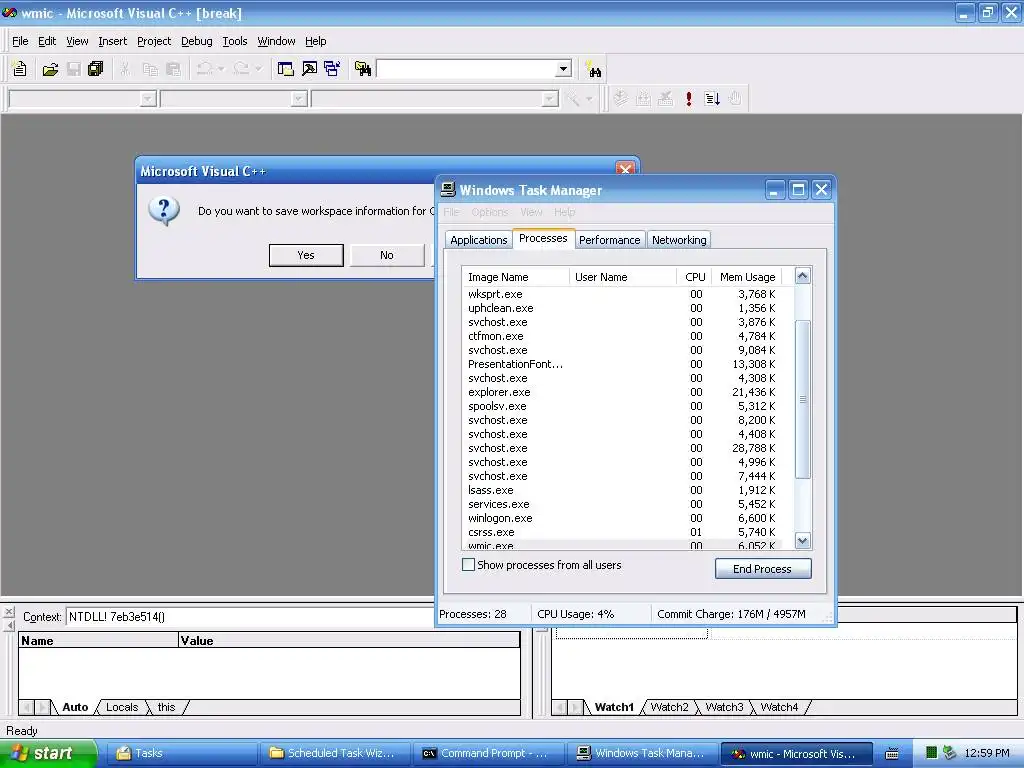Image resolution: width=1024 pixels, height=768 pixels.
Task: Click the red exclamation Execute Program icon
Action: (688, 99)
